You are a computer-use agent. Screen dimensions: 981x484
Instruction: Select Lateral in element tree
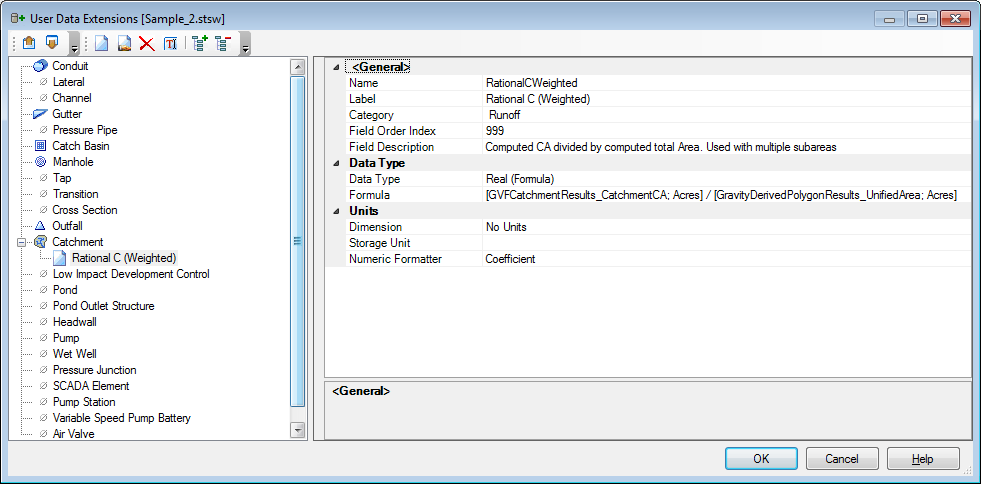tap(69, 82)
